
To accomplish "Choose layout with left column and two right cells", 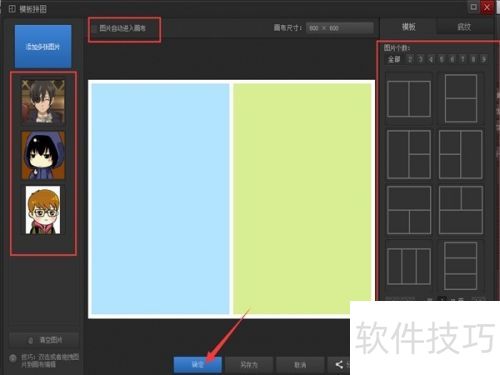I will click(409, 155).
